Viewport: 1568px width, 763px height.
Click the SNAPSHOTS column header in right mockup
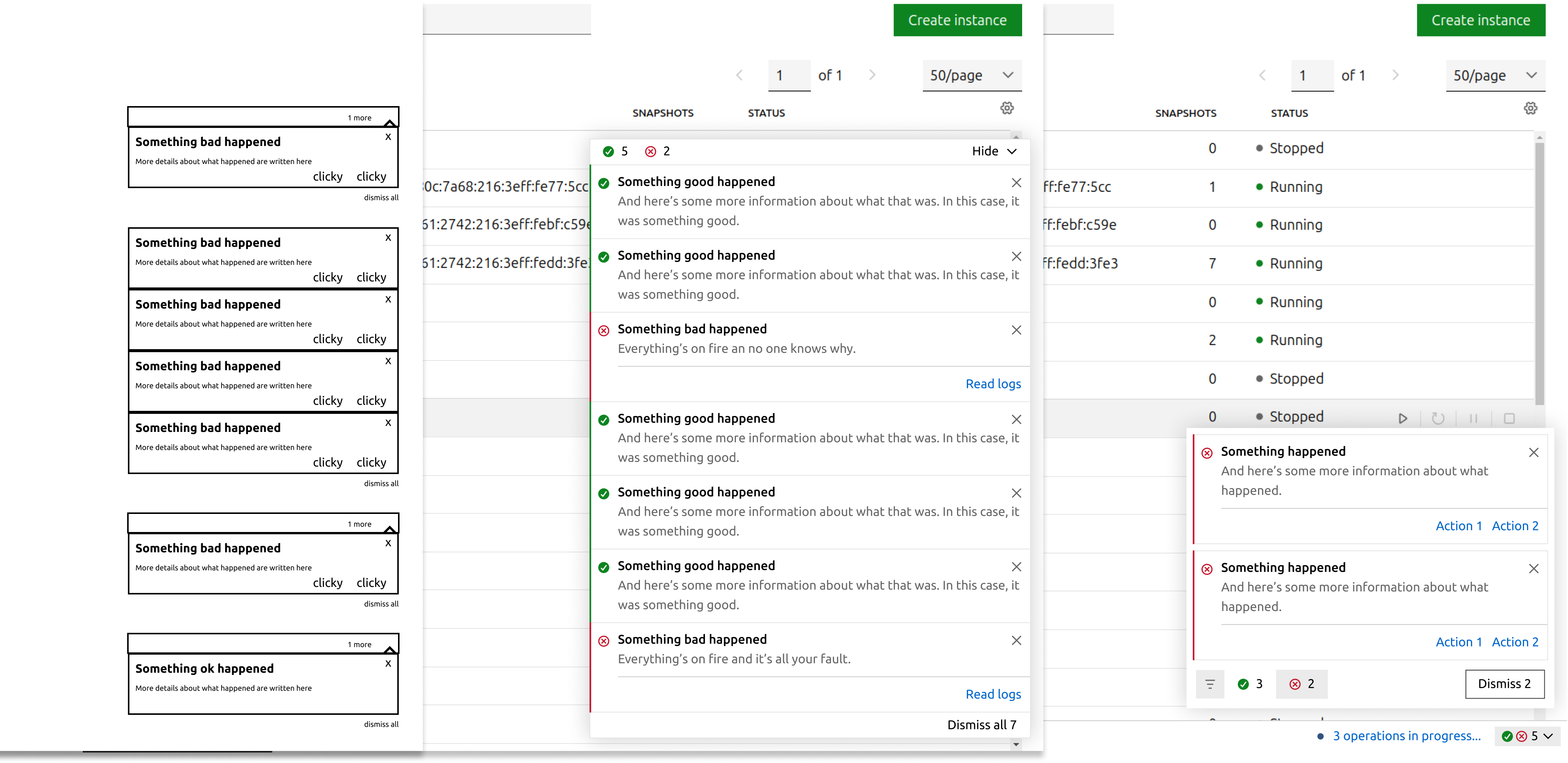pyautogui.click(x=1185, y=113)
